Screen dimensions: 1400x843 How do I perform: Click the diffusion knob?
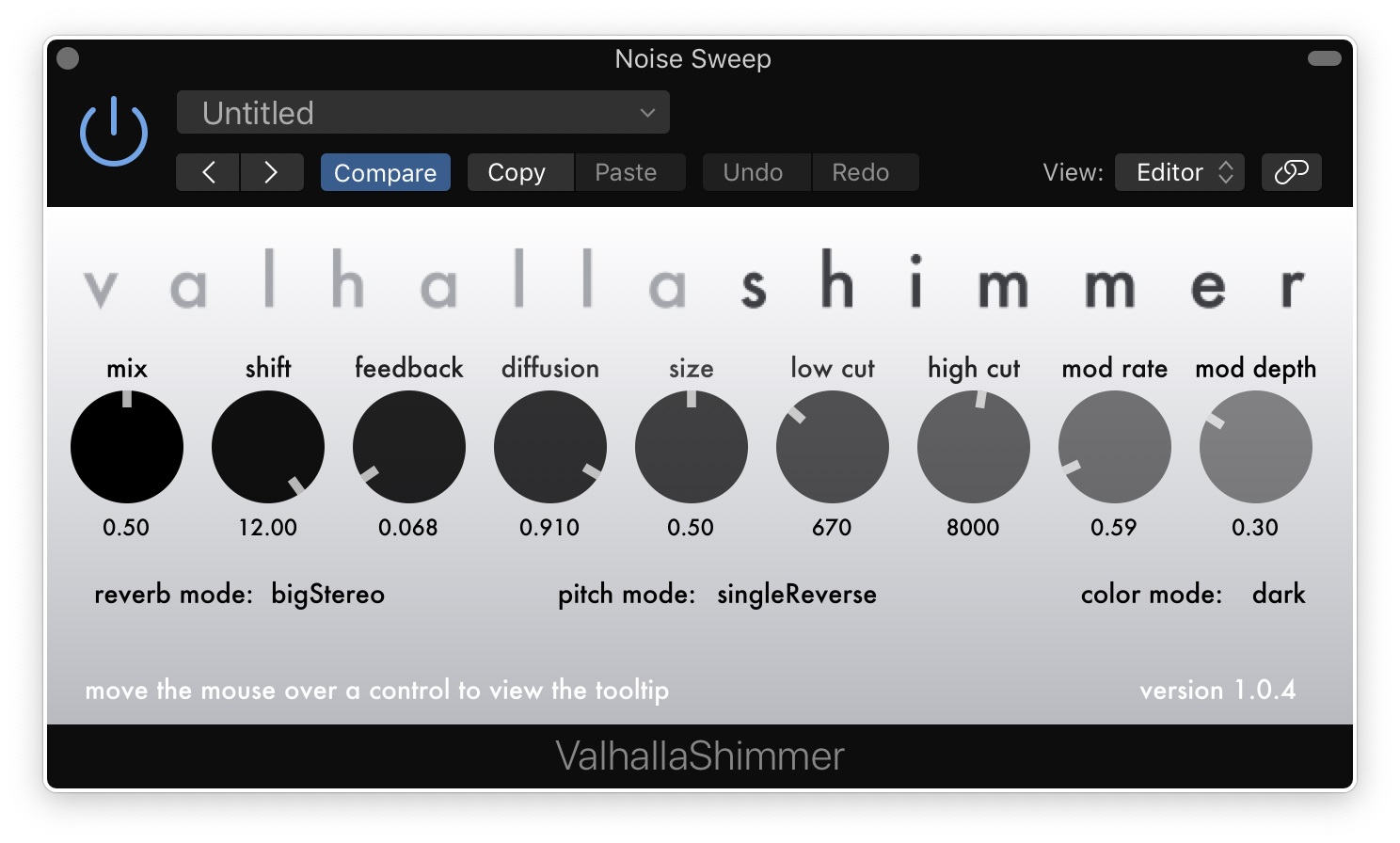pos(550,447)
